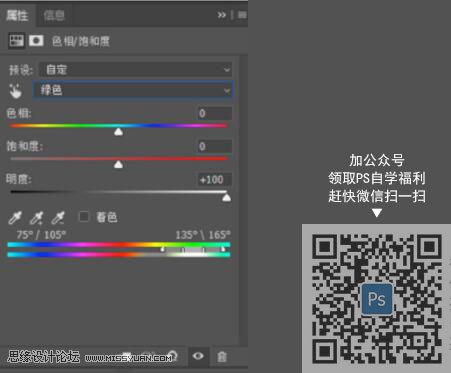The width and height of the screenshot is (451, 373).
Task: Select the add-to-sample eyedropper
Action: coord(36,217)
